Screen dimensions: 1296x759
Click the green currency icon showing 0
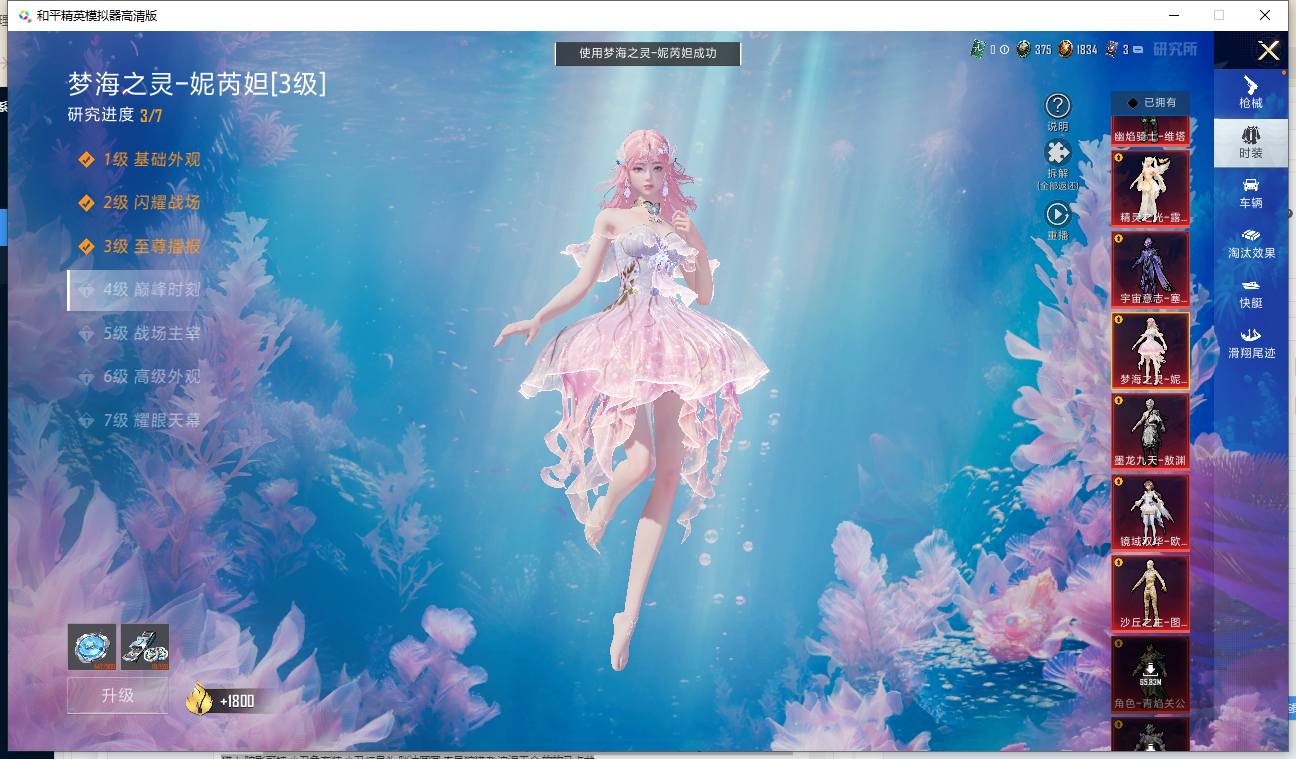pyautogui.click(x=978, y=49)
